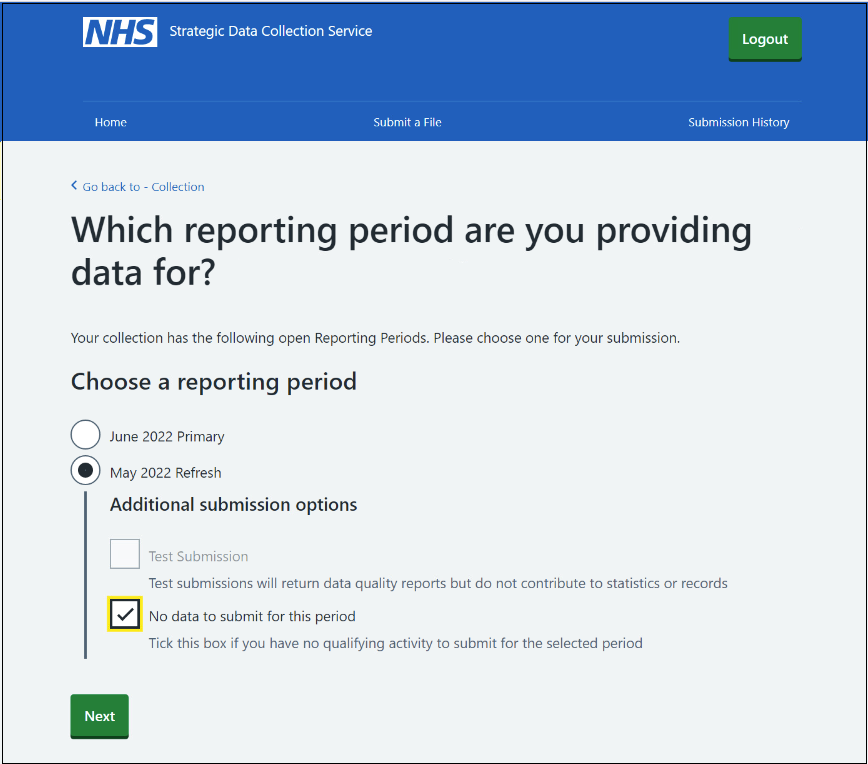Tick the Test Submission checkbox
The image size is (868, 764).
click(x=125, y=554)
